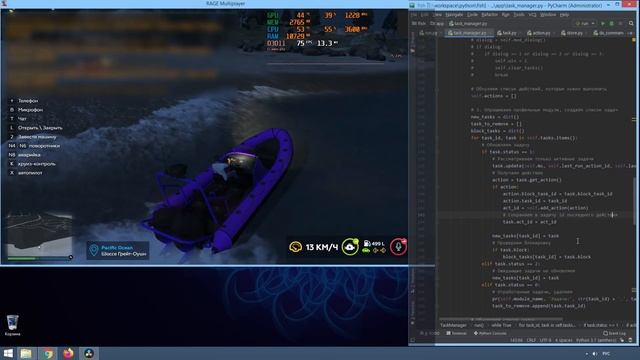Open the Tools menu in PyCharm

[519, 15]
